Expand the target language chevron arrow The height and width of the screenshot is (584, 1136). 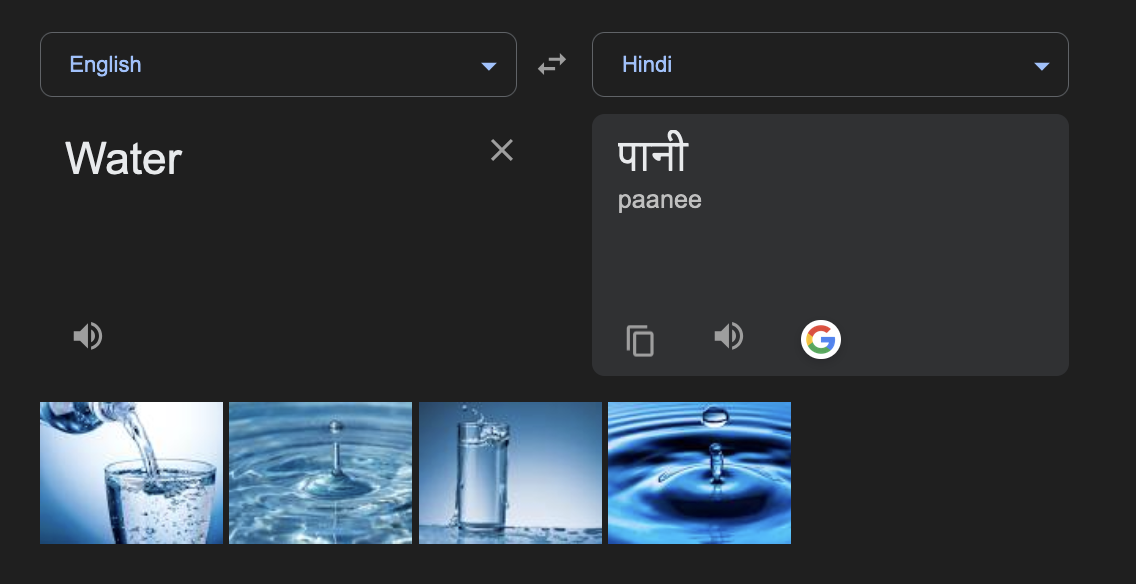click(1041, 65)
